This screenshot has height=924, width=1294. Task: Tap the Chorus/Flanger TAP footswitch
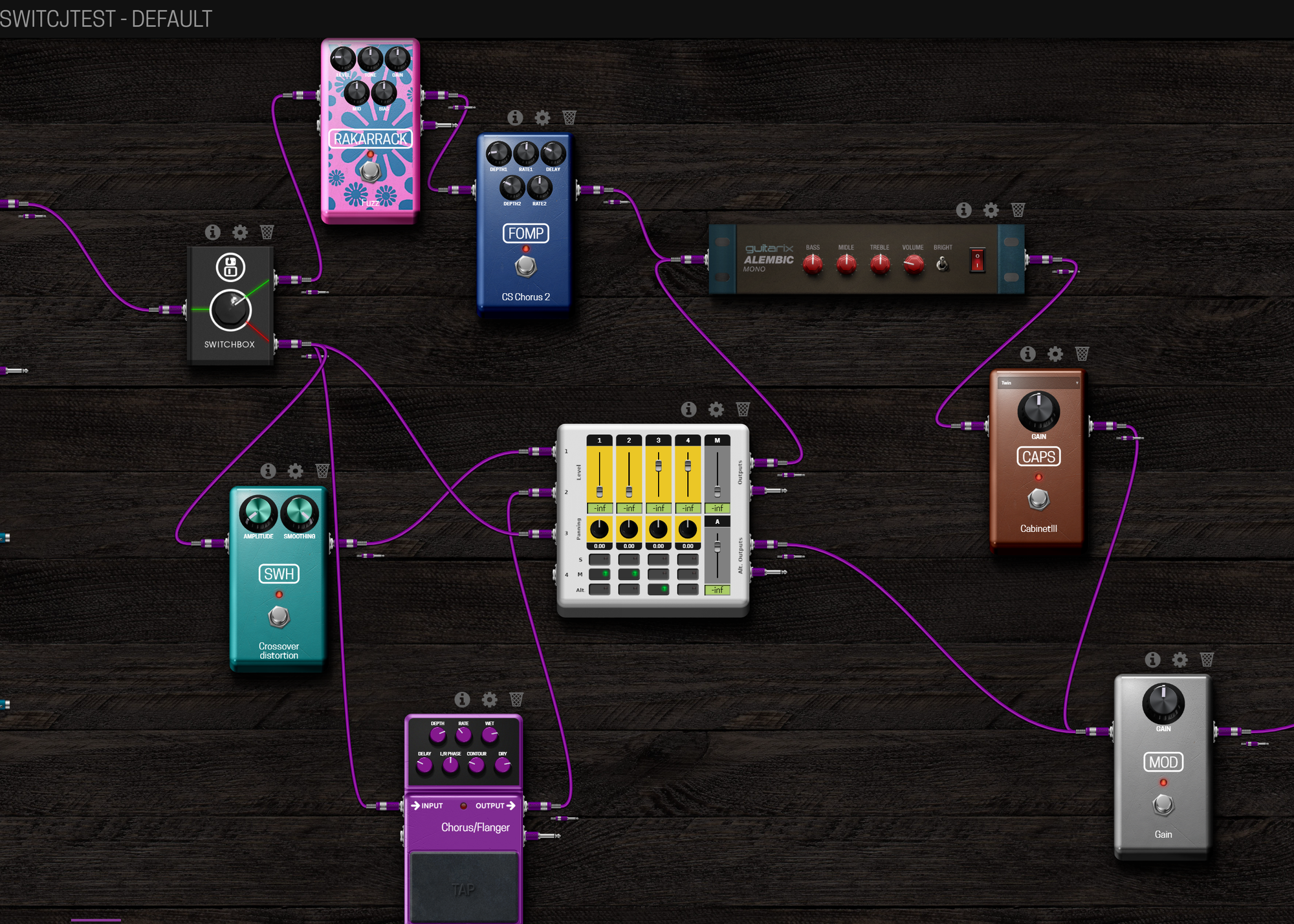463,887
